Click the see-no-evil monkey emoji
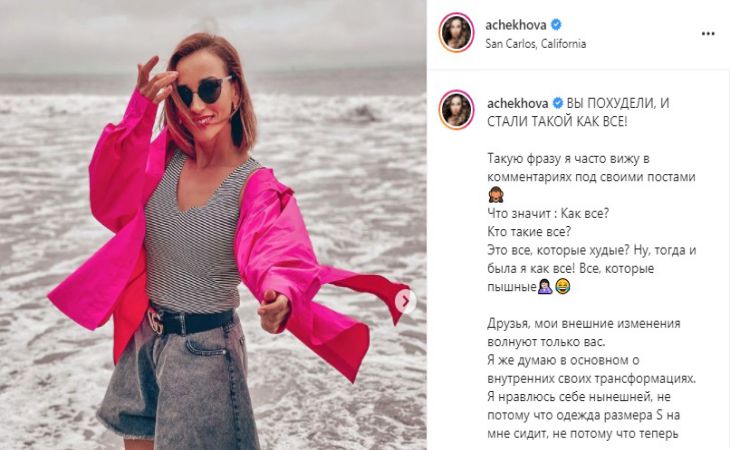This screenshot has width=730, height=450. pos(496,195)
